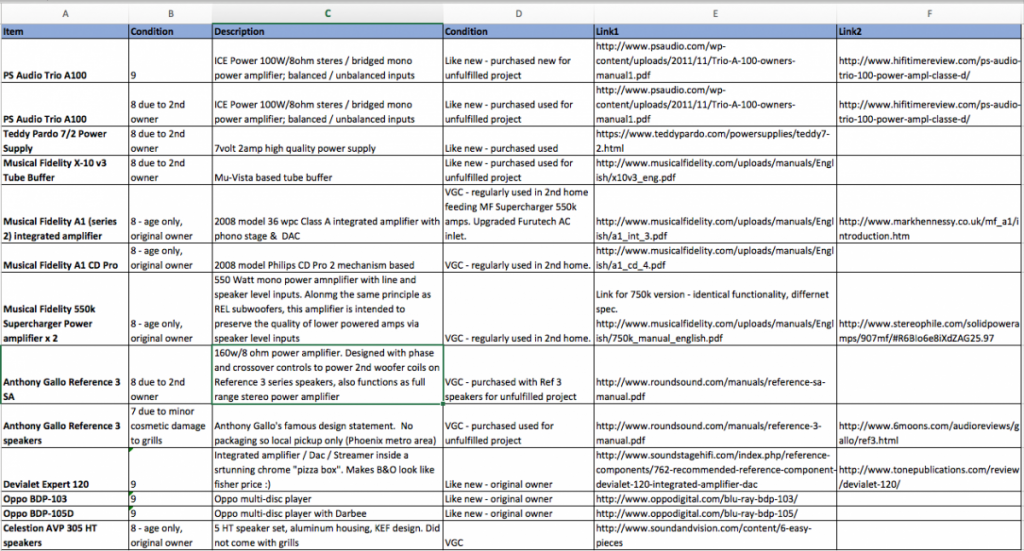
Task: Select column C header
Action: (327, 14)
